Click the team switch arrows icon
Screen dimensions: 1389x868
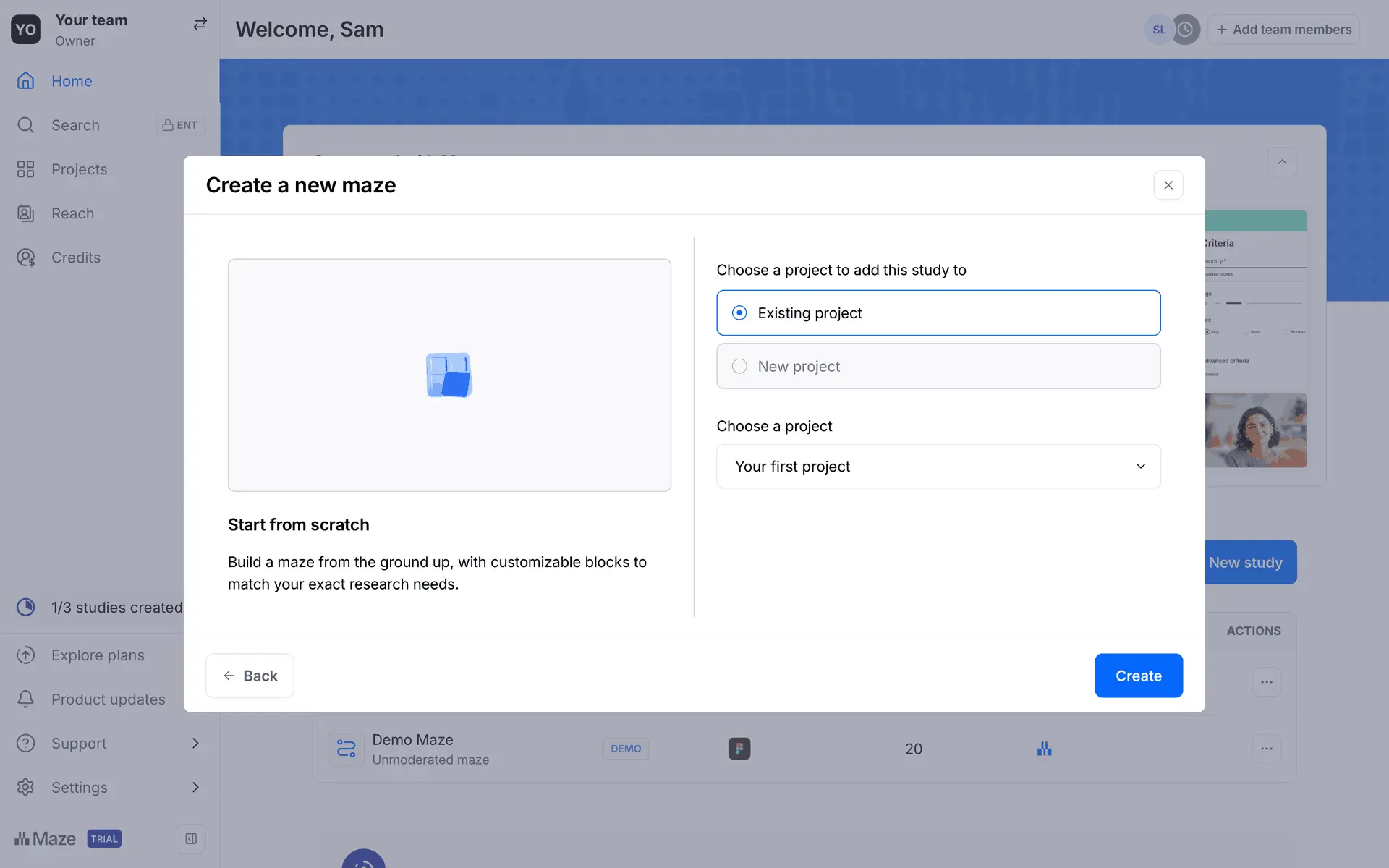click(x=200, y=24)
